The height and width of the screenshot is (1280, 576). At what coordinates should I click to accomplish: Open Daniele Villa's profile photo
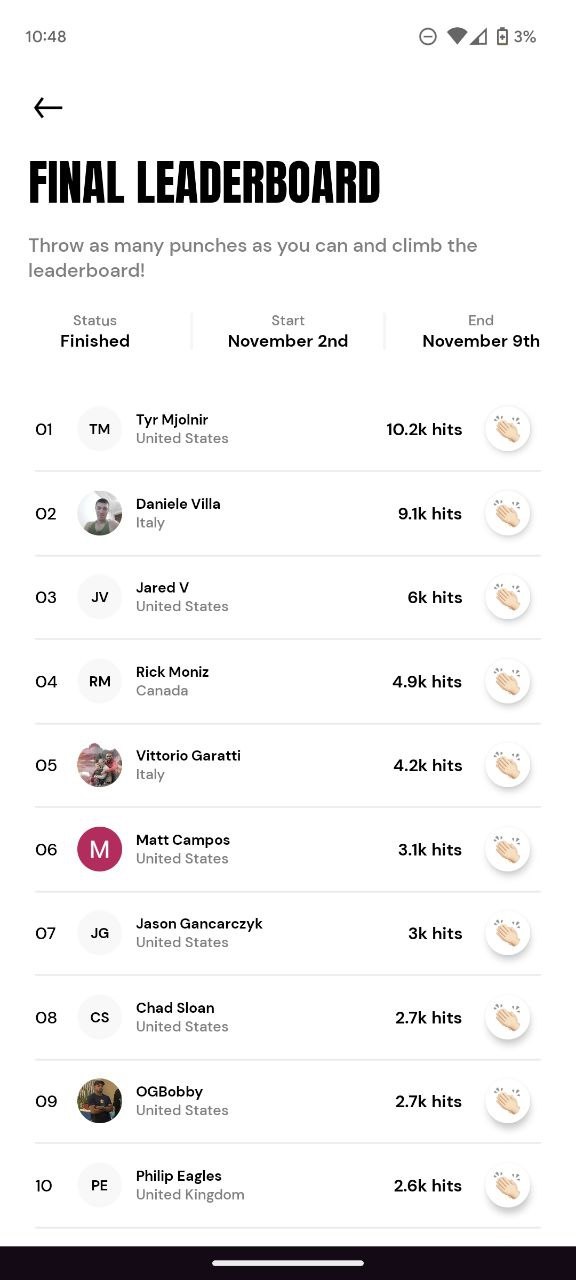click(100, 513)
